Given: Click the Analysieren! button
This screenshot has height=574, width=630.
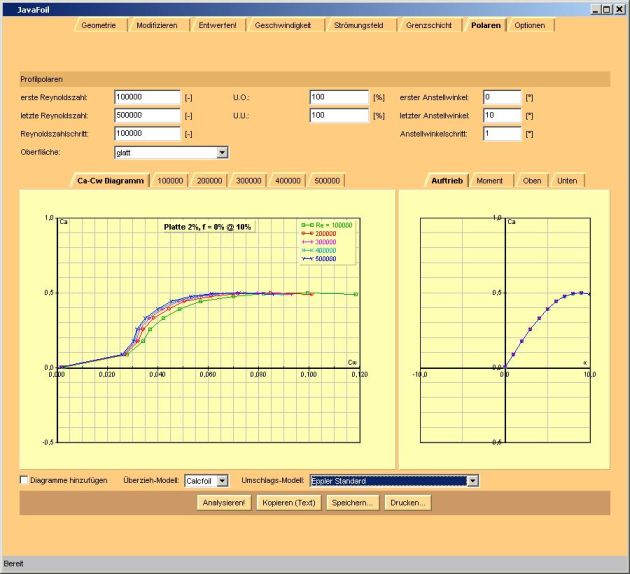Looking at the screenshot, I should (224, 503).
